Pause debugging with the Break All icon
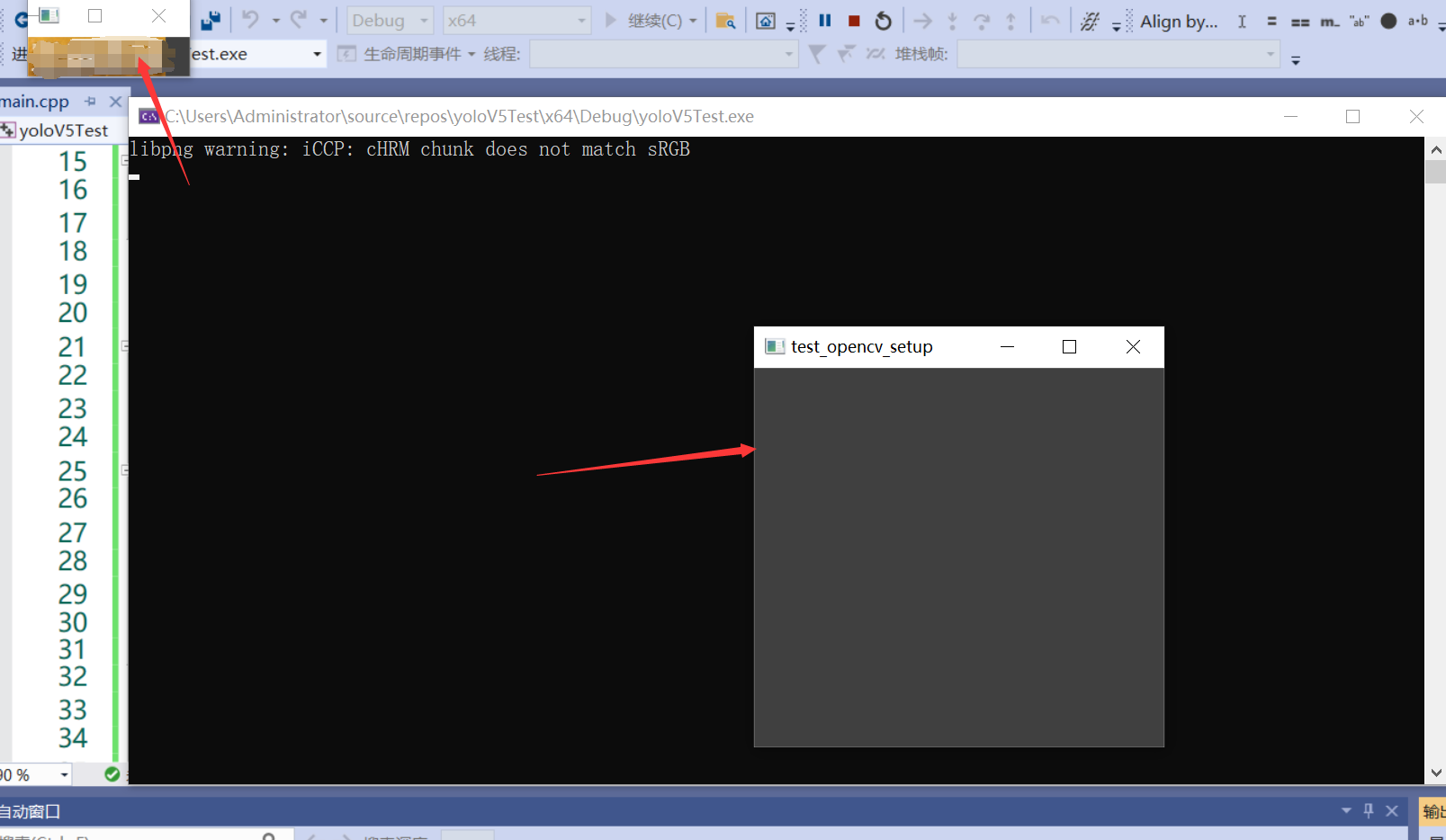 click(x=825, y=20)
